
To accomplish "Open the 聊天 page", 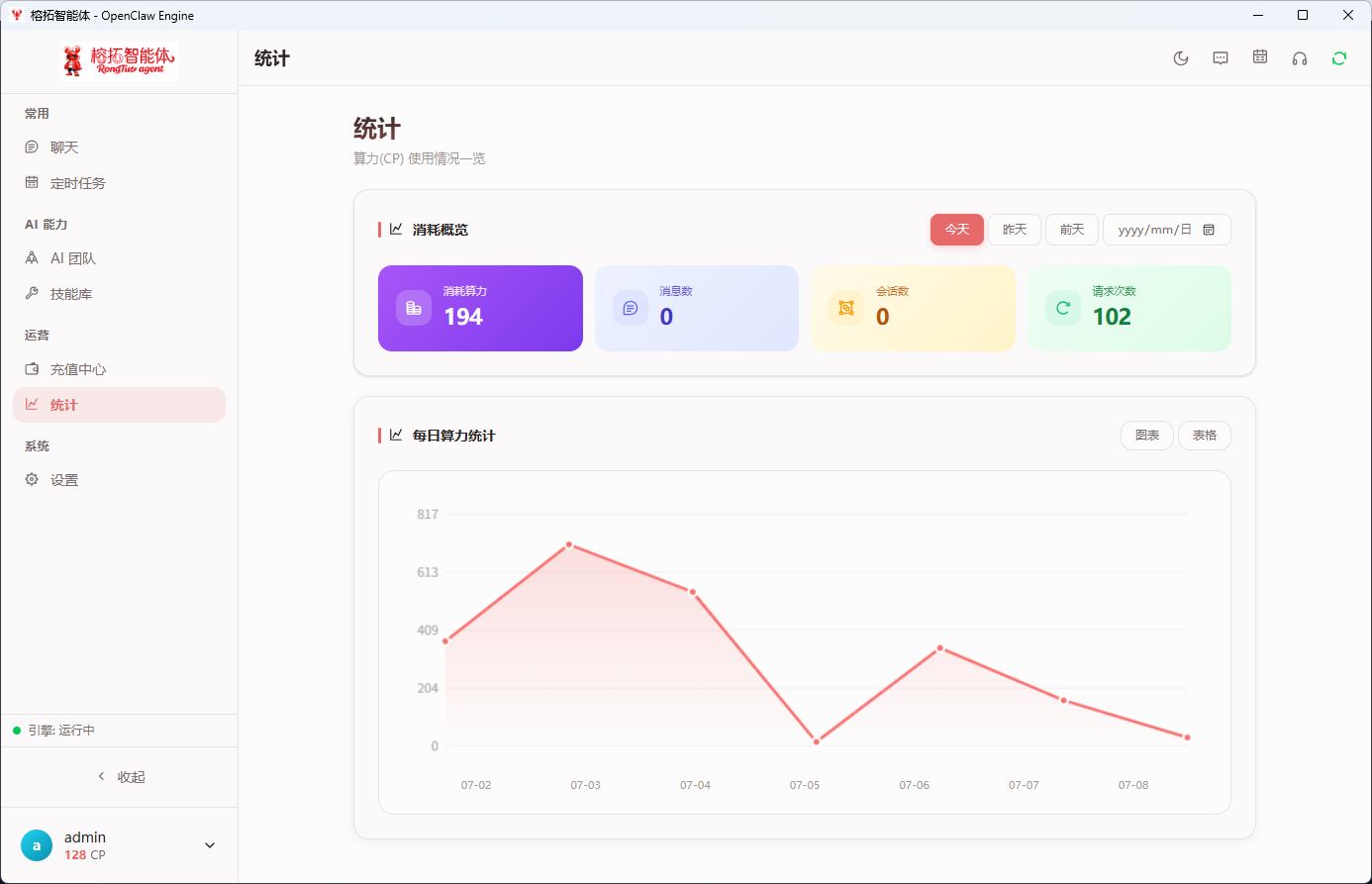I will pos(119,147).
